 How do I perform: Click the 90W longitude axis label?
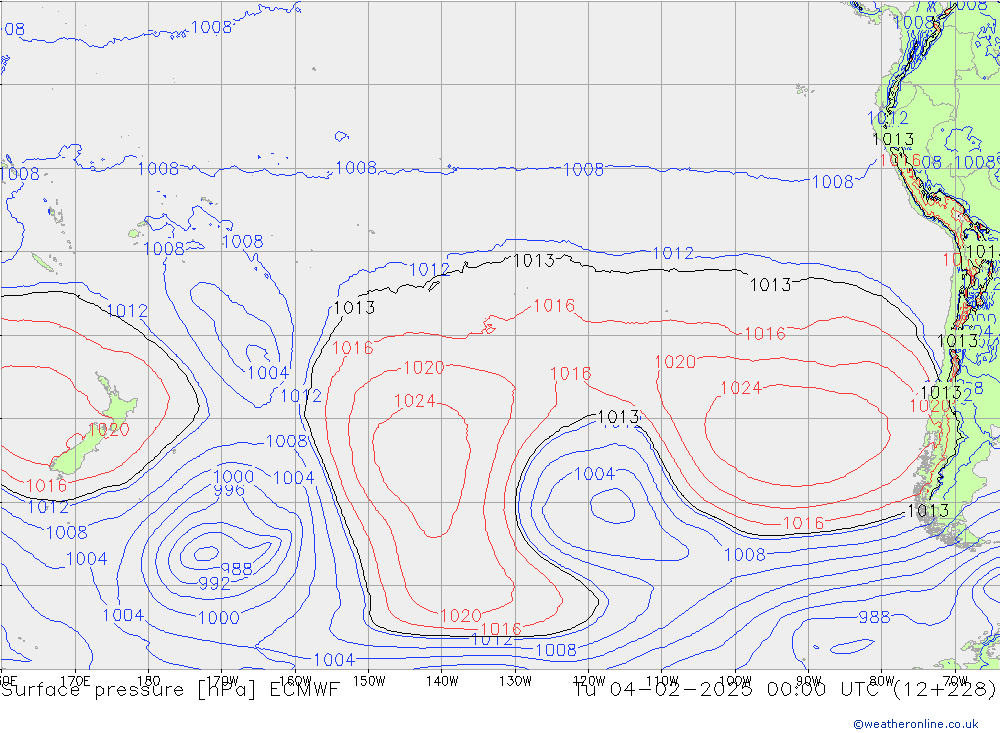coord(808,680)
